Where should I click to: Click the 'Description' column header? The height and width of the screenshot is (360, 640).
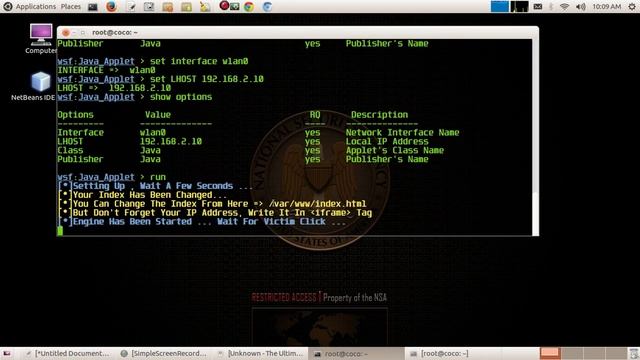pyautogui.click(x=379, y=115)
